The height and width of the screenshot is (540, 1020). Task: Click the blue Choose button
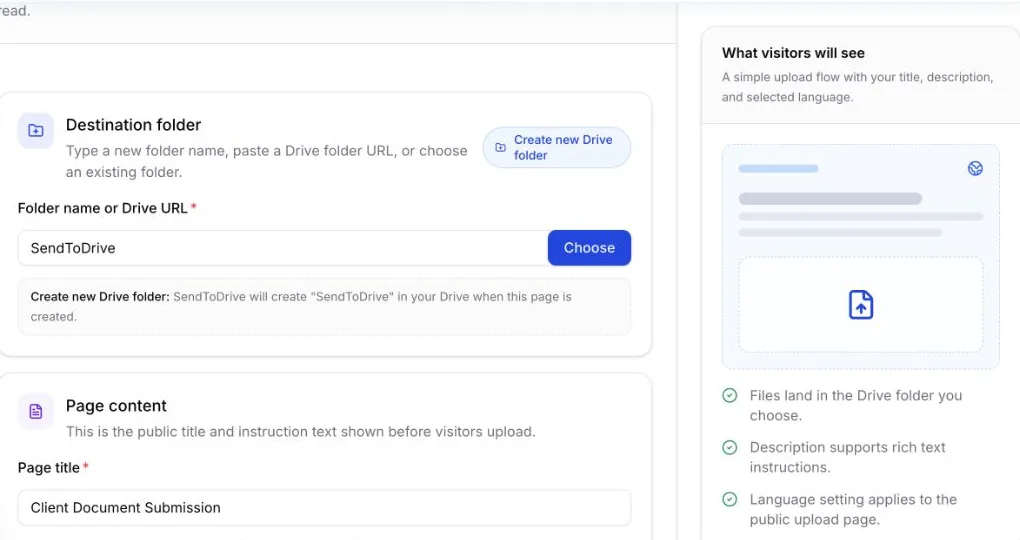point(589,248)
